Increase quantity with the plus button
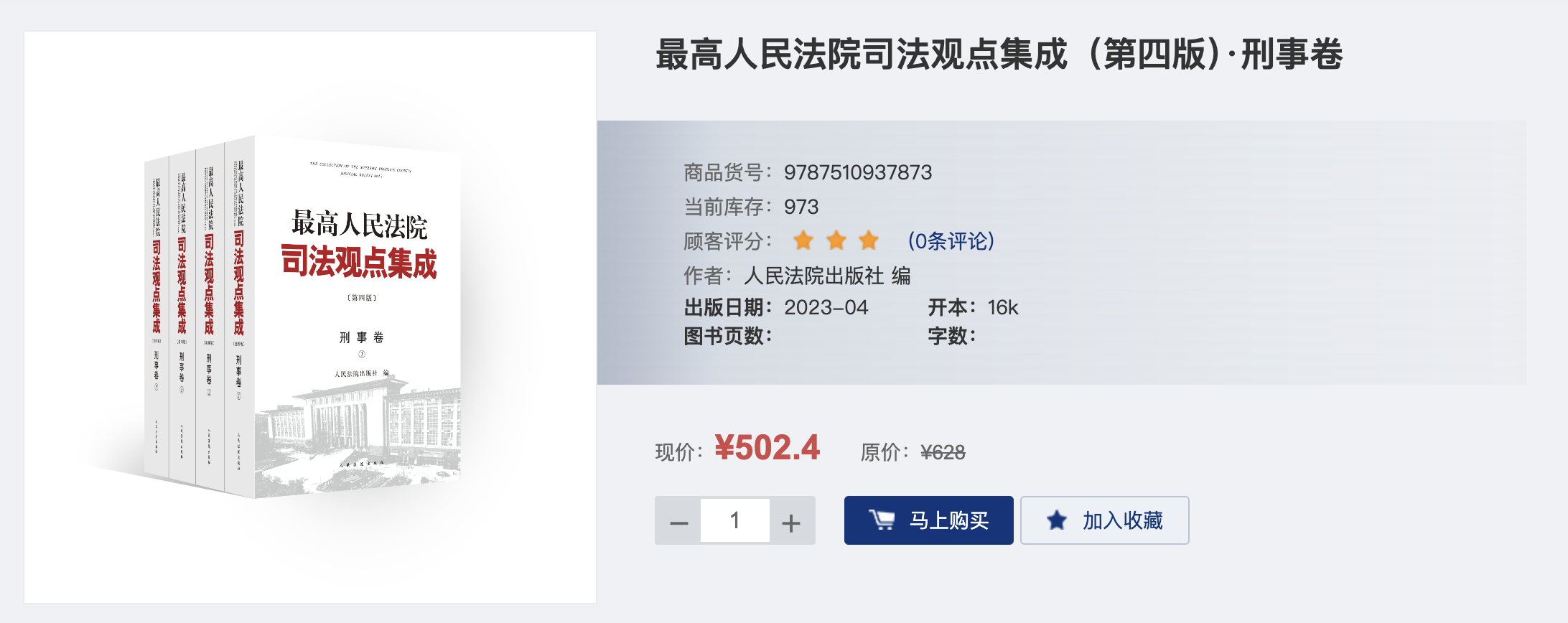1568x623 pixels. tap(791, 521)
